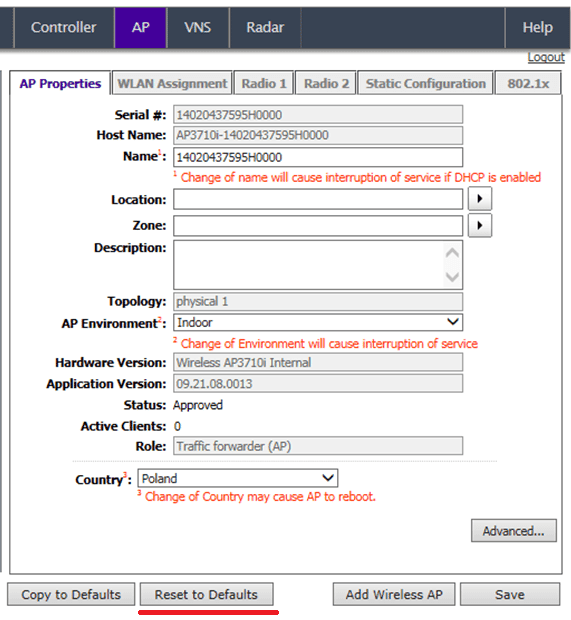The width and height of the screenshot is (571, 620).
Task: Switch to the WLAN Assignment tab
Action: (172, 83)
